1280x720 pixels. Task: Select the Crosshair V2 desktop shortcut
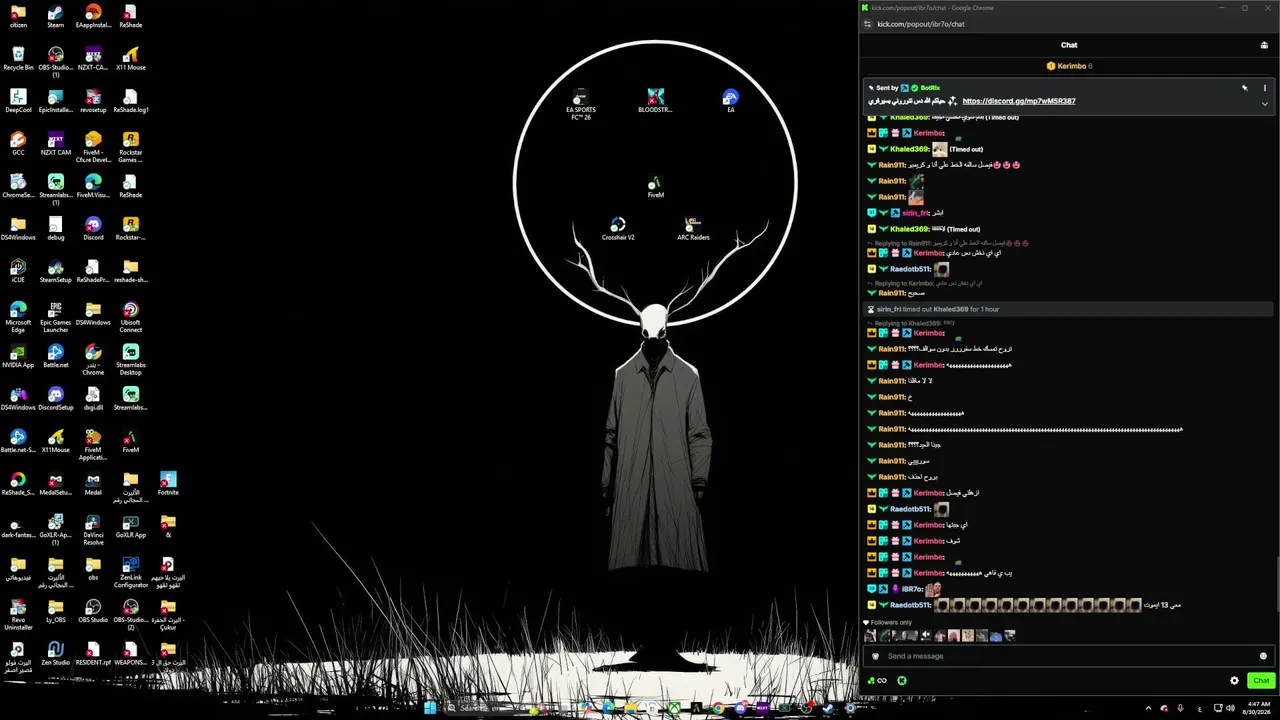(x=618, y=229)
